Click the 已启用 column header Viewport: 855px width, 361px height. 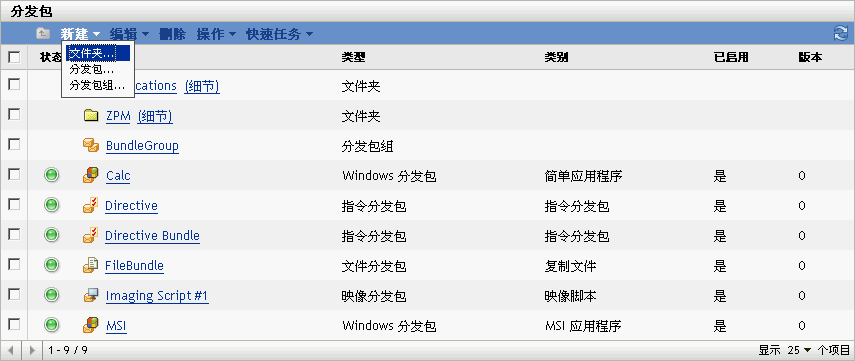click(x=731, y=57)
